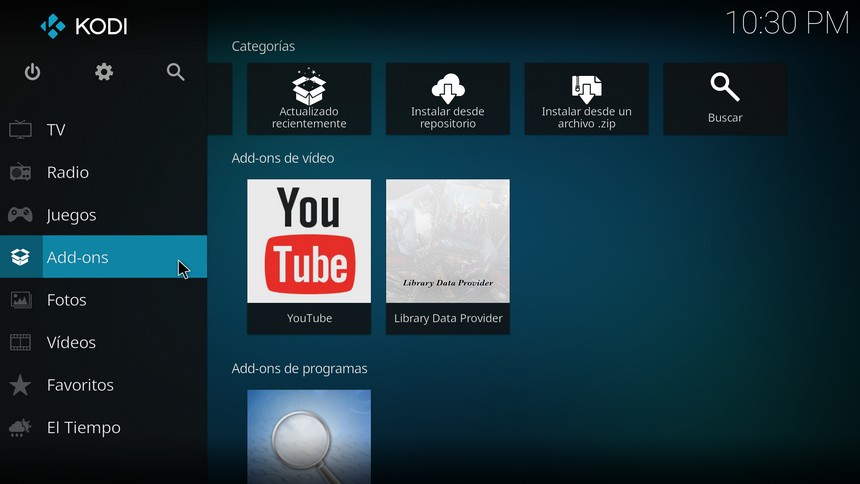Screen dimensions: 860x484
Task: Open the Radio menu item
Action: [x=104, y=172]
